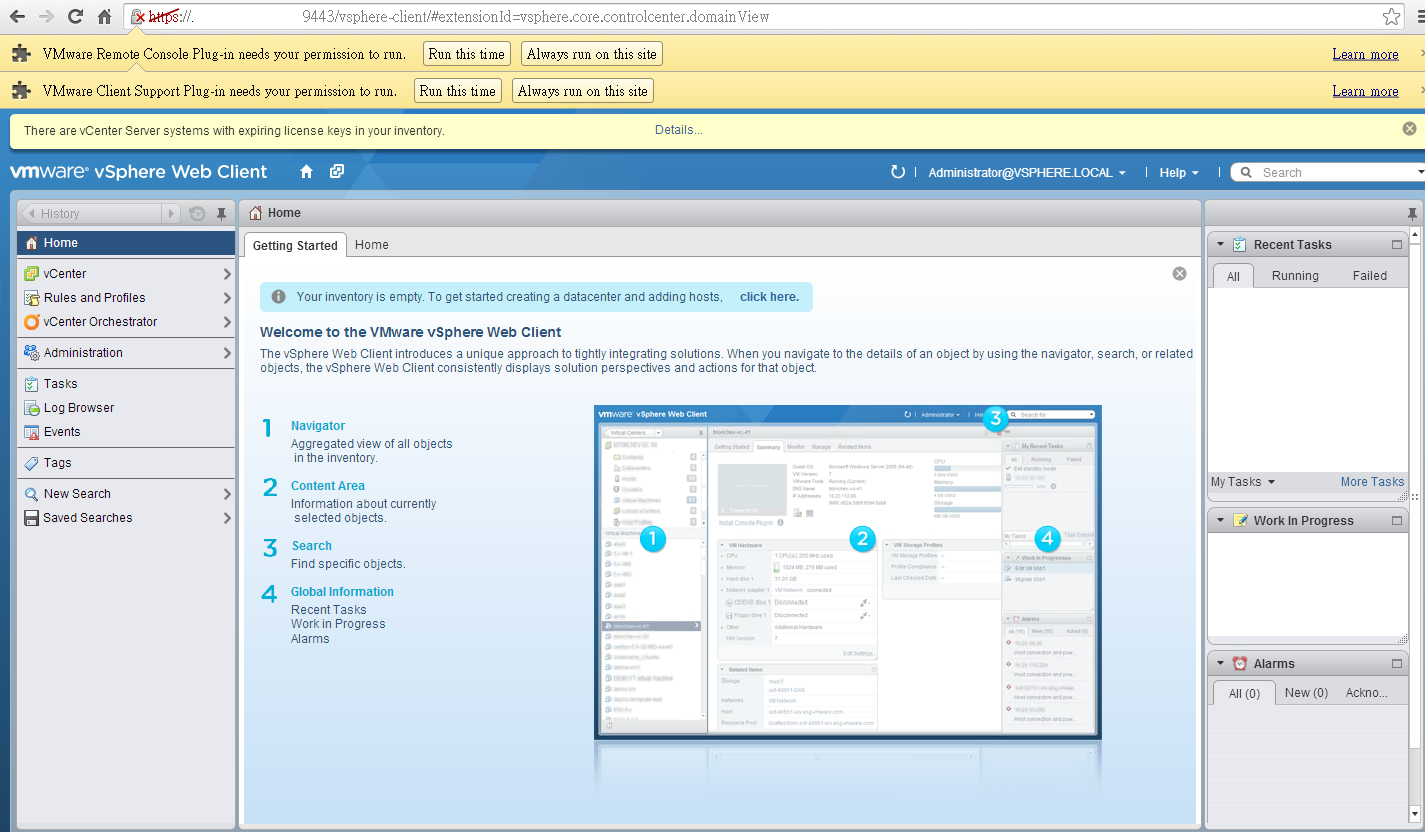This screenshot has height=832, width=1425.
Task: Dismiss the expiring license keys notification
Action: (x=1409, y=128)
